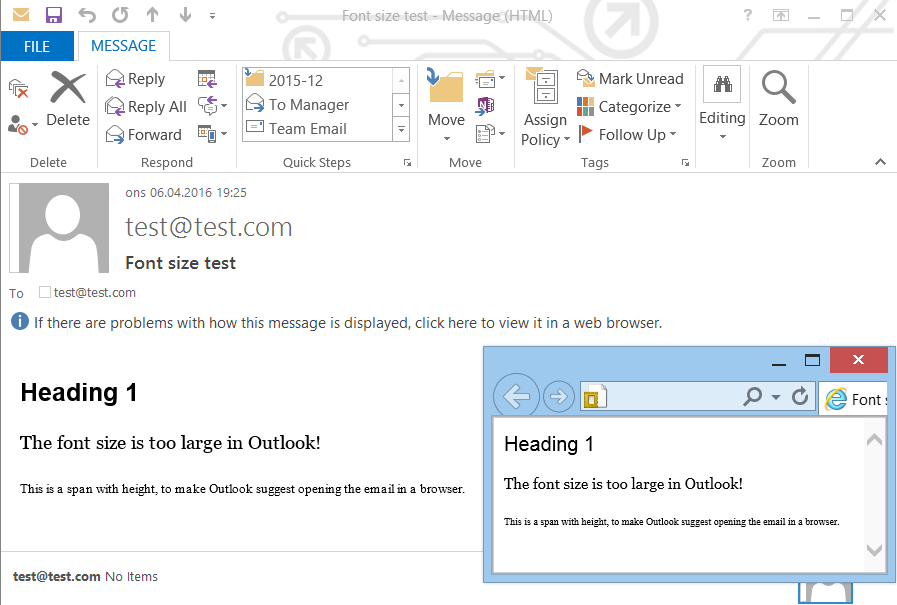Collapse the ribbon with chevron arrow

[880, 162]
